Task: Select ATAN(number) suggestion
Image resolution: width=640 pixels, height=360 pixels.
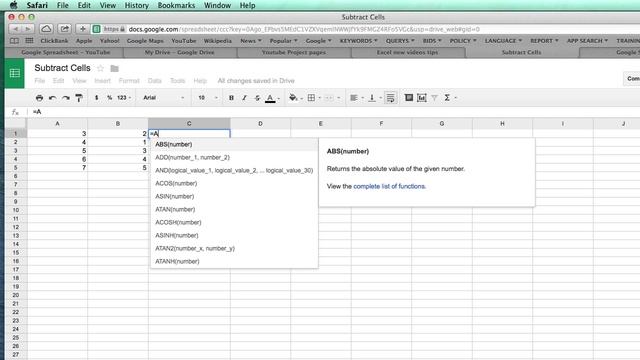Action: [x=234, y=209]
